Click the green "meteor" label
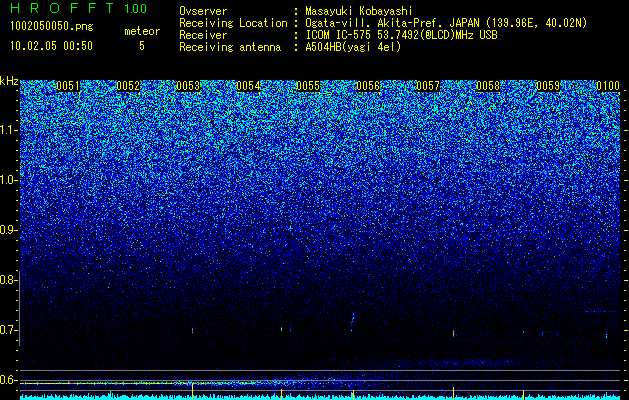 [142, 31]
